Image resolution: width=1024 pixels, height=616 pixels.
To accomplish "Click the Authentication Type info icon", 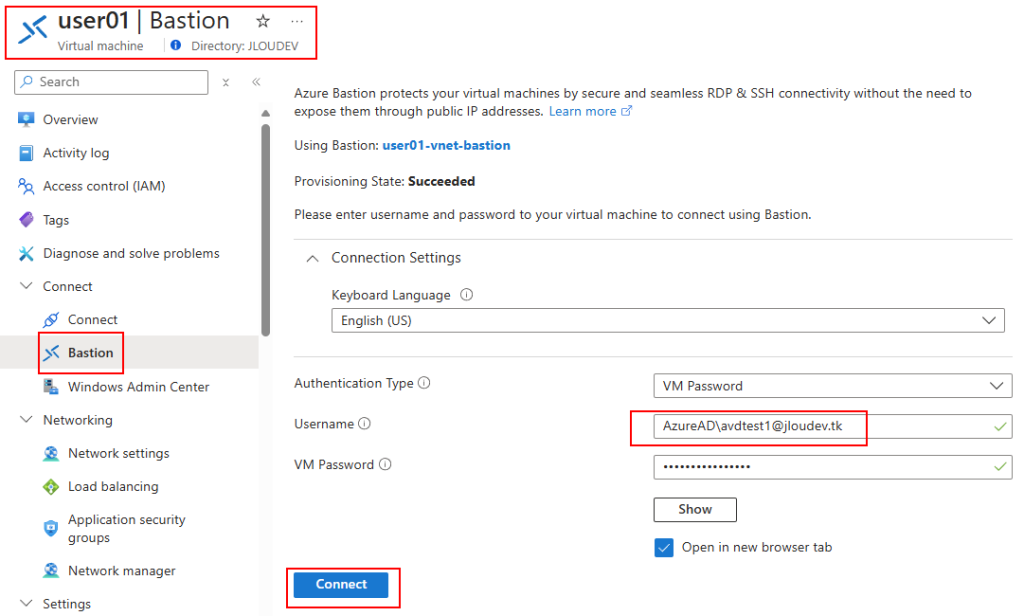I will tap(424, 383).
